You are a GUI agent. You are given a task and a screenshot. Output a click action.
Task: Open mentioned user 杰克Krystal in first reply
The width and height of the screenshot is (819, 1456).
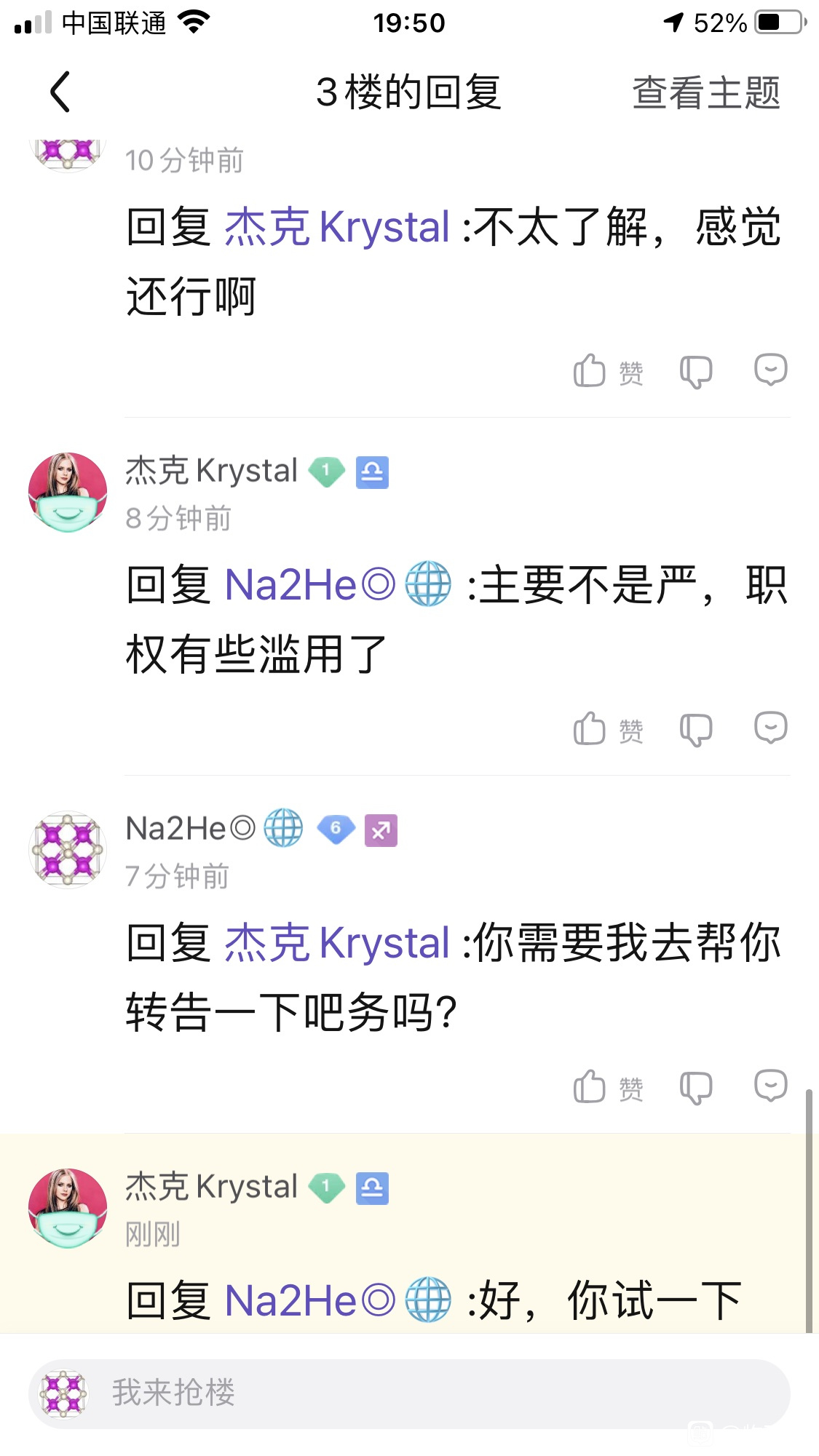(337, 227)
